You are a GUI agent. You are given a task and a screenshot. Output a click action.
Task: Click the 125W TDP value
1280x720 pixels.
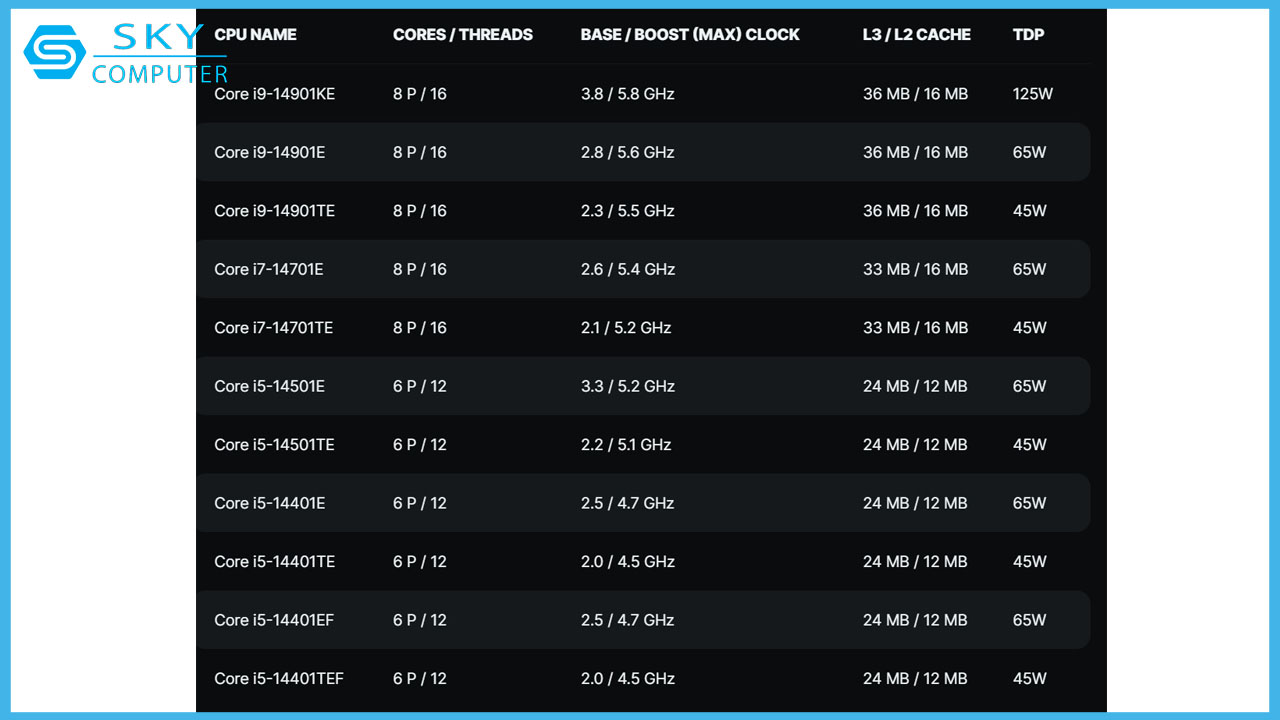coord(1033,94)
